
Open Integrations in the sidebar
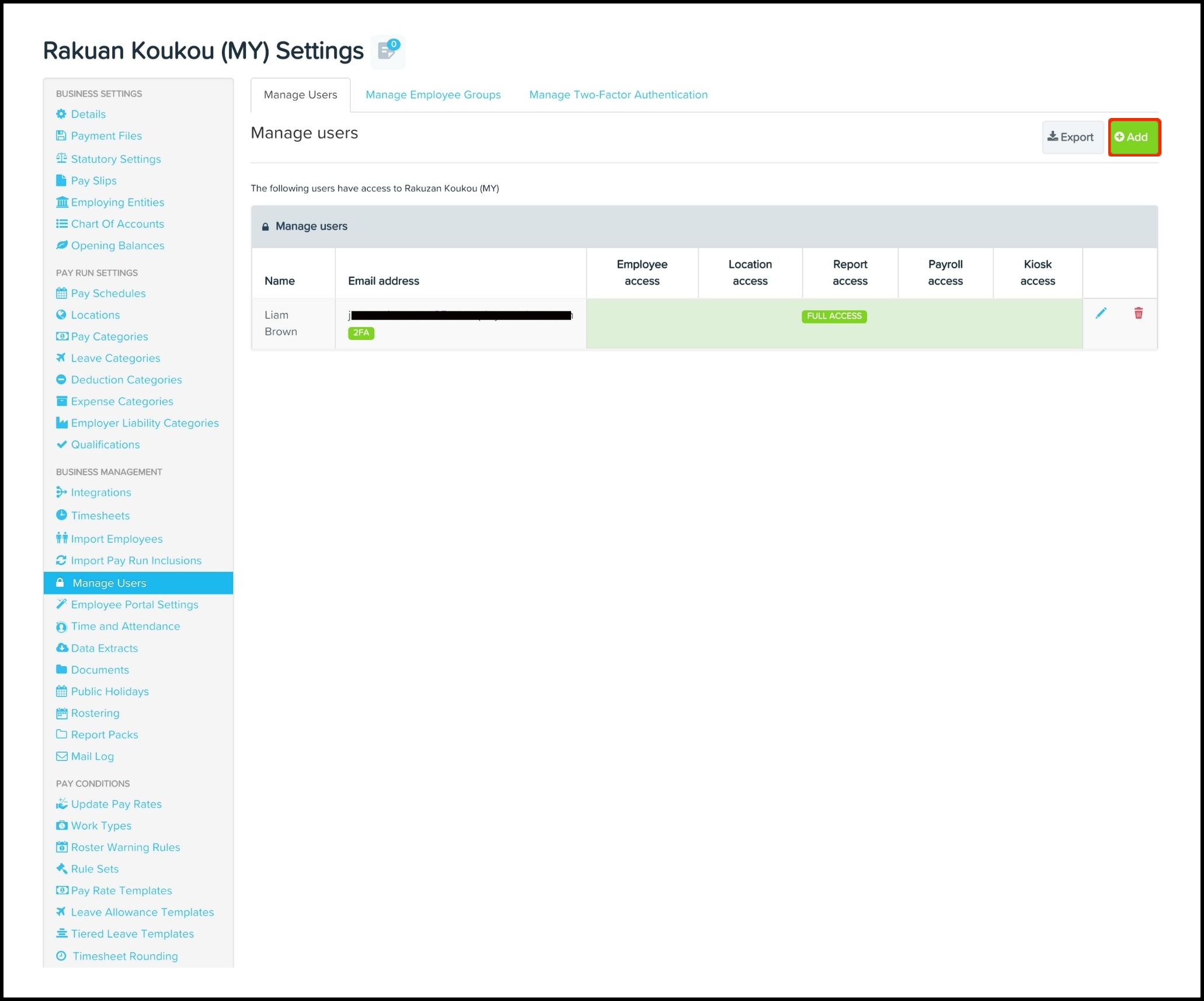coord(101,492)
